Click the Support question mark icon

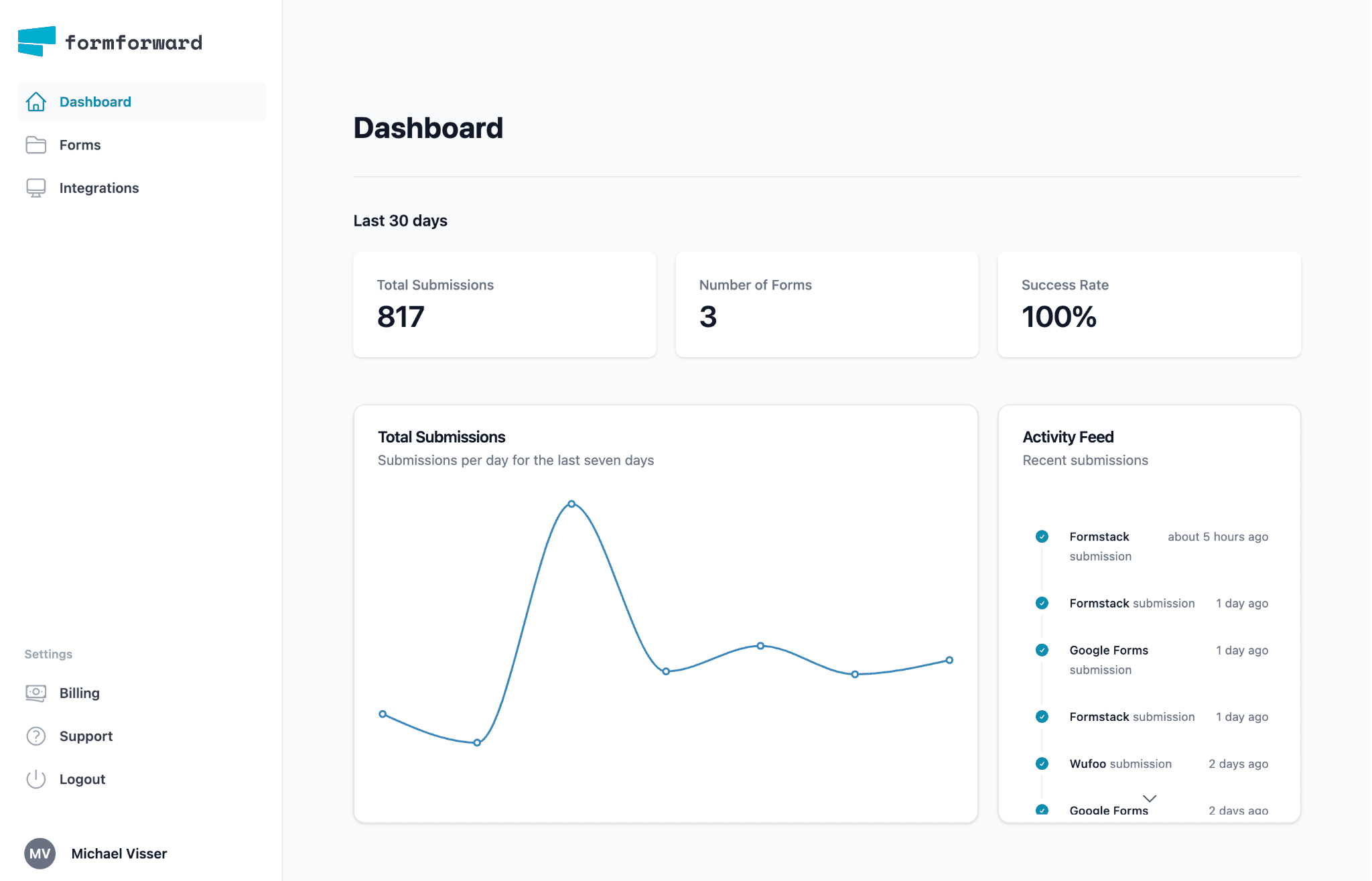[36, 736]
